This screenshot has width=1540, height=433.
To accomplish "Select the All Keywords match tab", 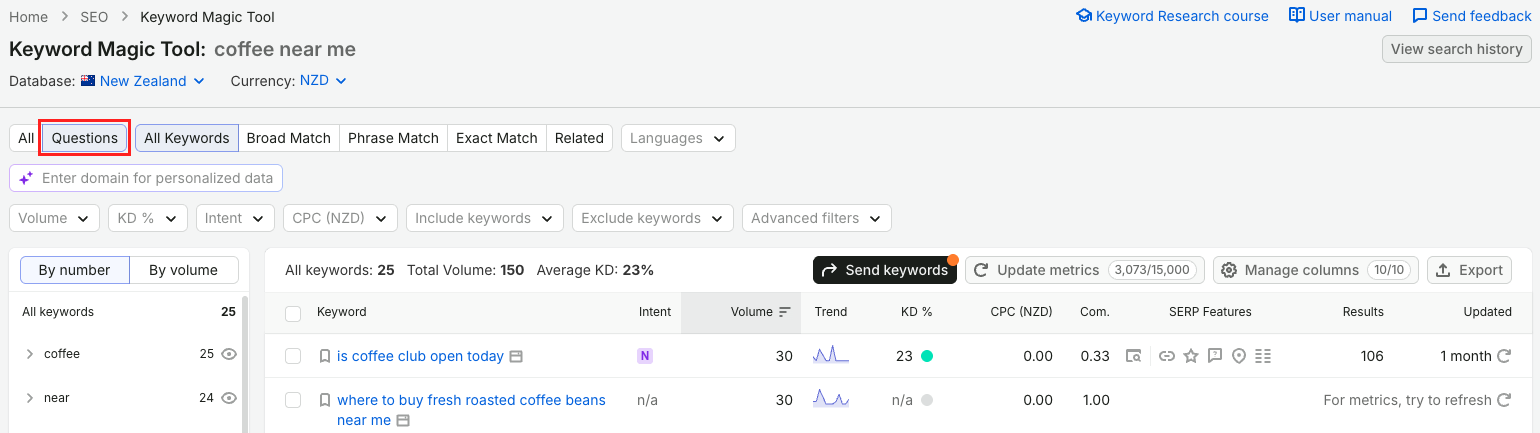I will click(187, 138).
